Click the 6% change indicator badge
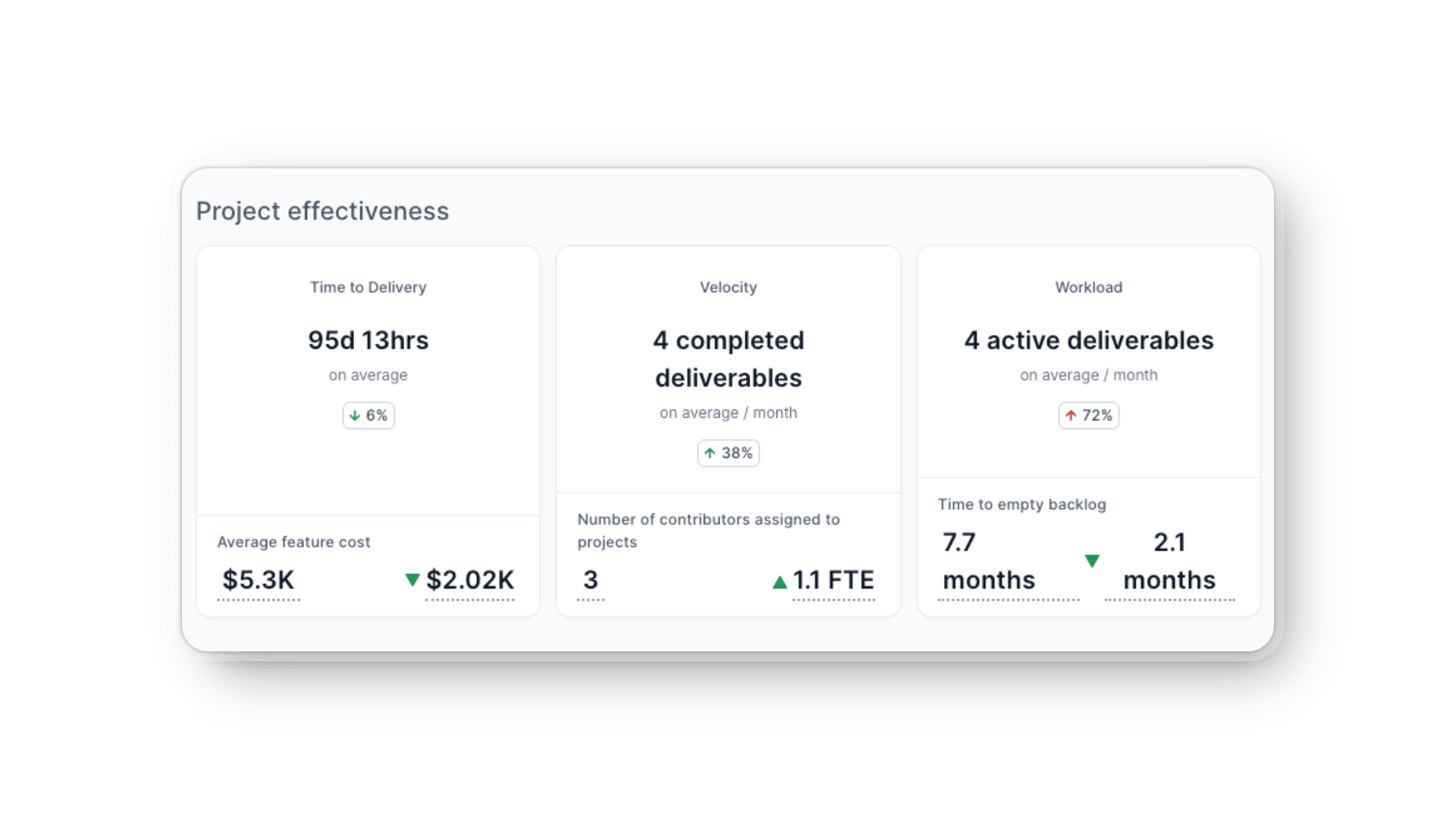 coord(368,415)
